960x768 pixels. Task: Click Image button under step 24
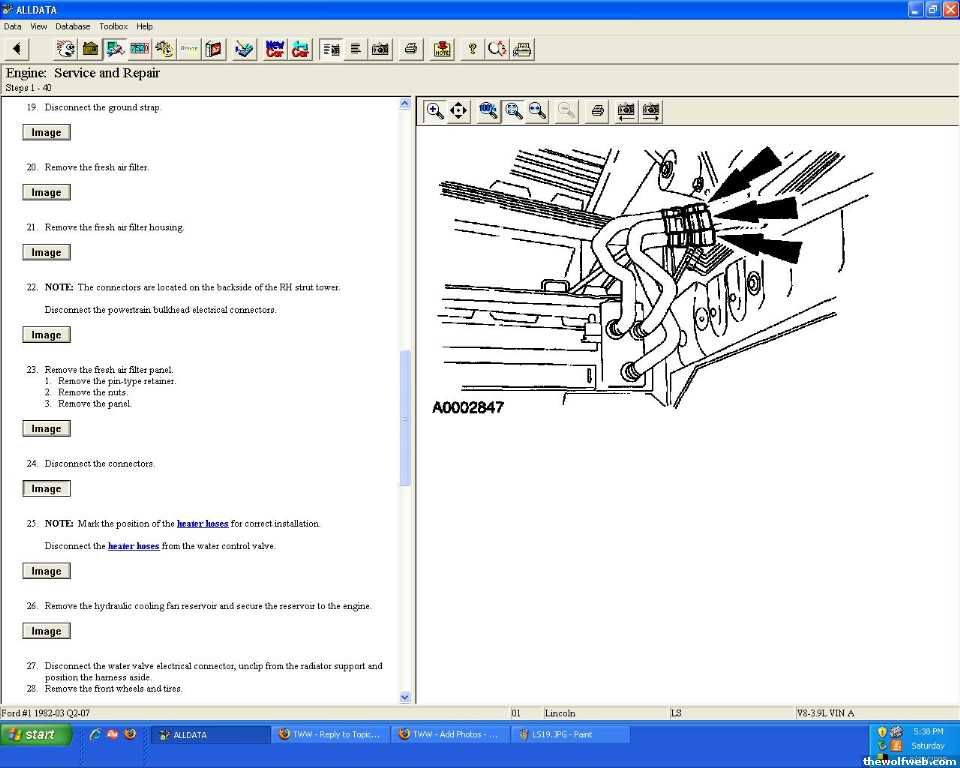point(46,489)
